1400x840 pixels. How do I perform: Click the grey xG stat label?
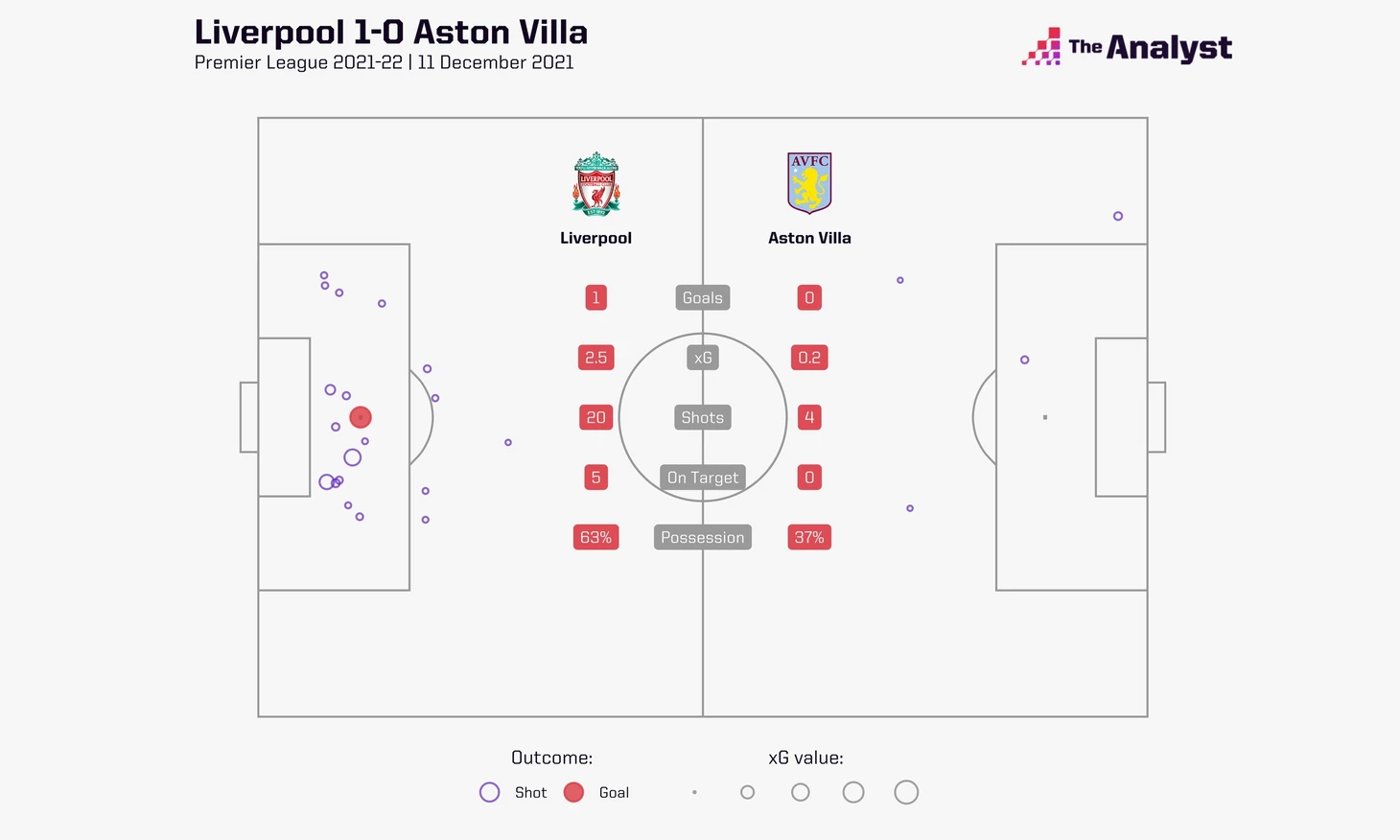[x=703, y=358]
